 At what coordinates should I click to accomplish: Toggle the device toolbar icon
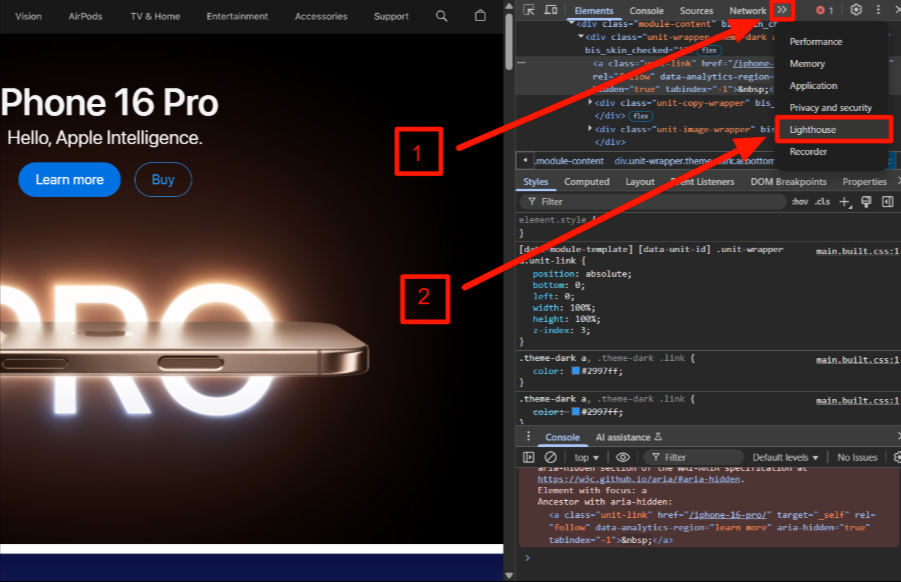[550, 10]
